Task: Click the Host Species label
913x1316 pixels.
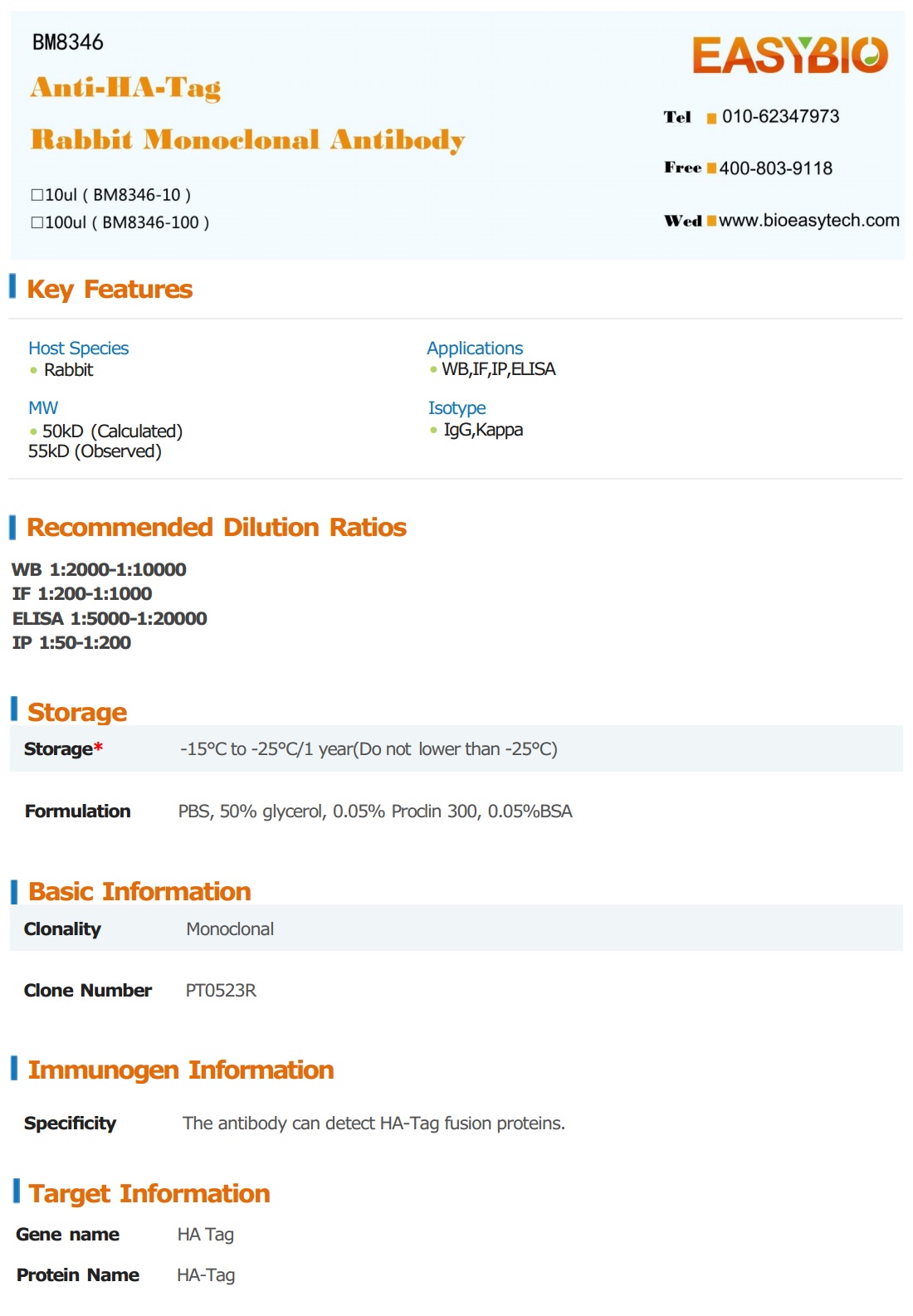Action: click(78, 348)
